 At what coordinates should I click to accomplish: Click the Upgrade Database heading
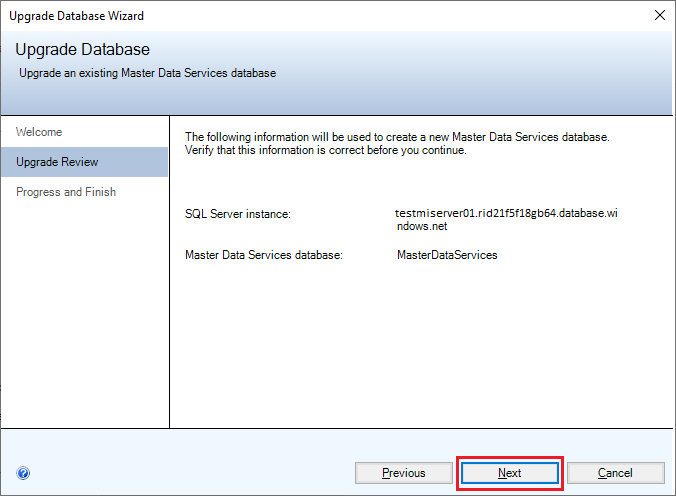82,50
